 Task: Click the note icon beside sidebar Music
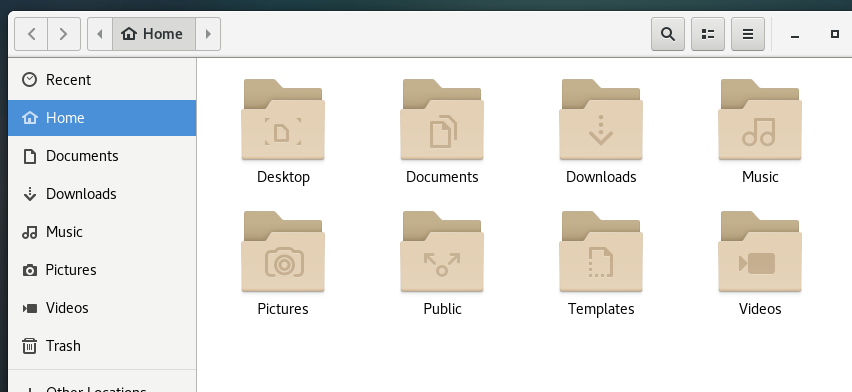tap(29, 232)
